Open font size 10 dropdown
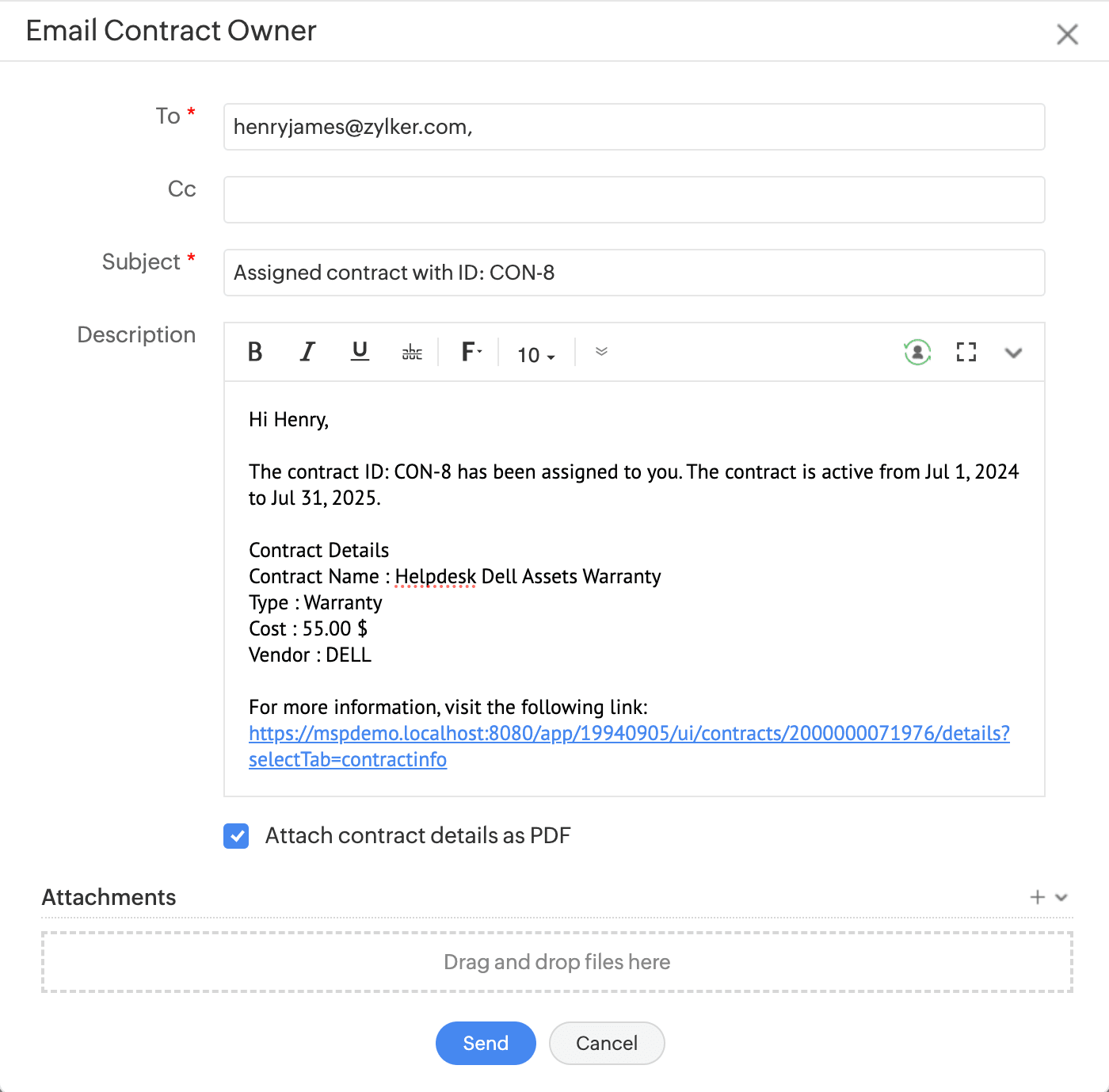1109x1092 pixels. coord(536,355)
